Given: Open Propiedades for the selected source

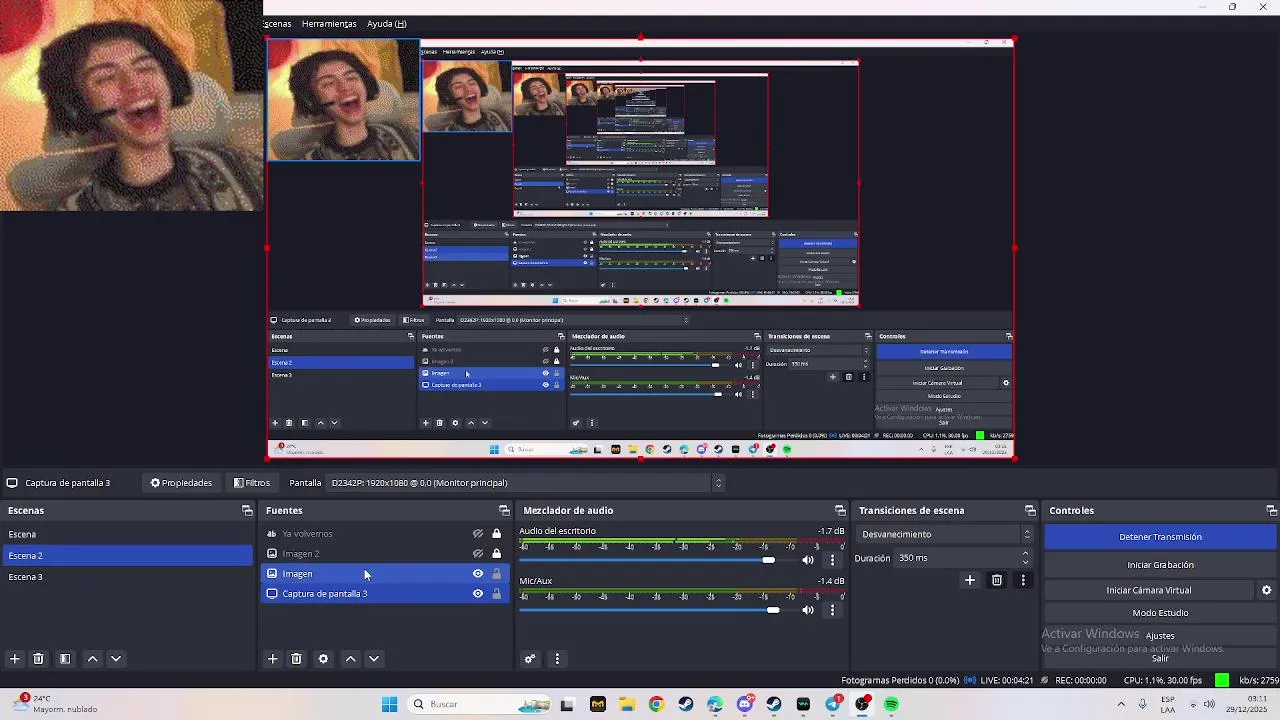Looking at the screenshot, I should pos(181,483).
